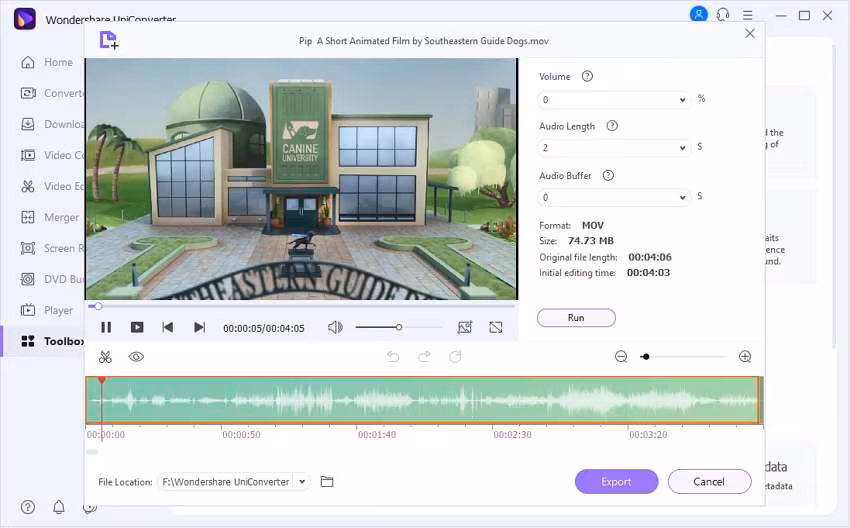Click the Export button
Image resolution: width=850 pixels, height=528 pixels.
click(616, 481)
